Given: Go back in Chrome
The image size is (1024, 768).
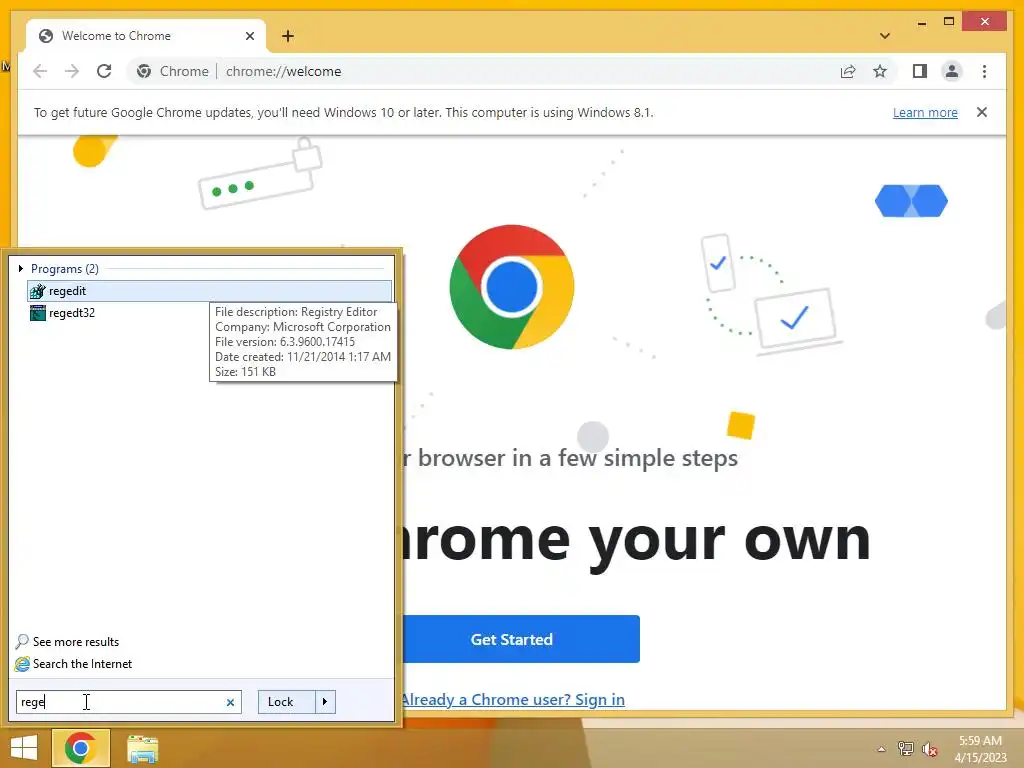Looking at the screenshot, I should (x=40, y=71).
